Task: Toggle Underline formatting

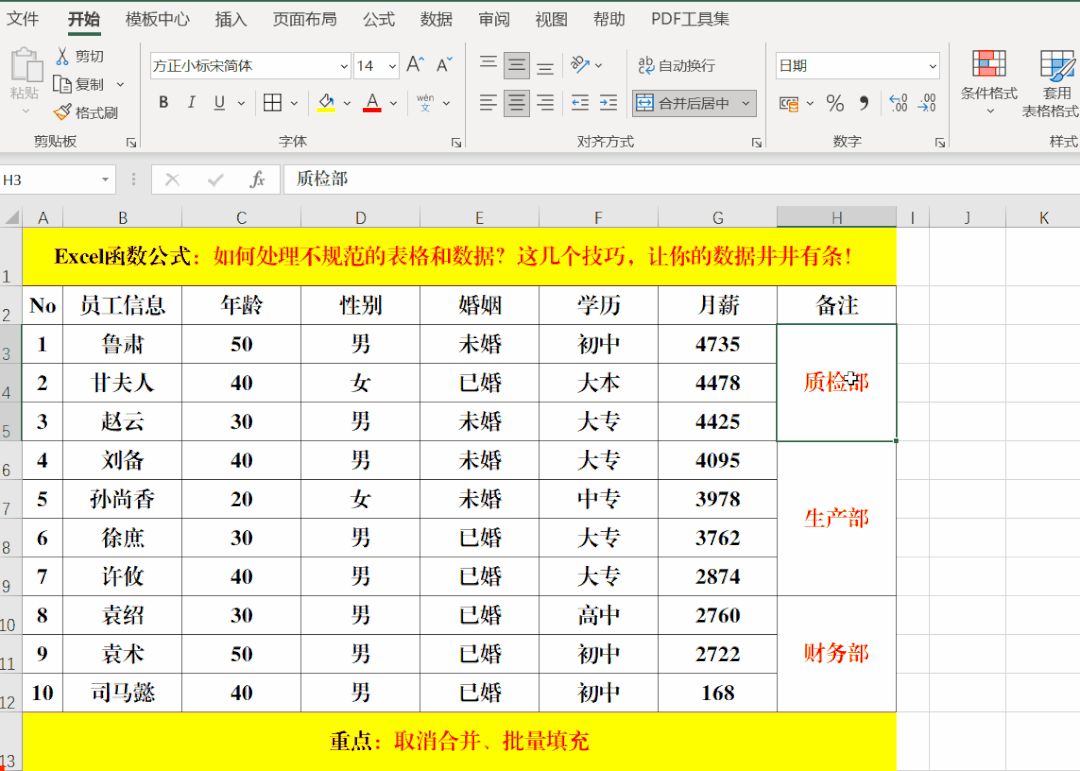Action: 219,103
